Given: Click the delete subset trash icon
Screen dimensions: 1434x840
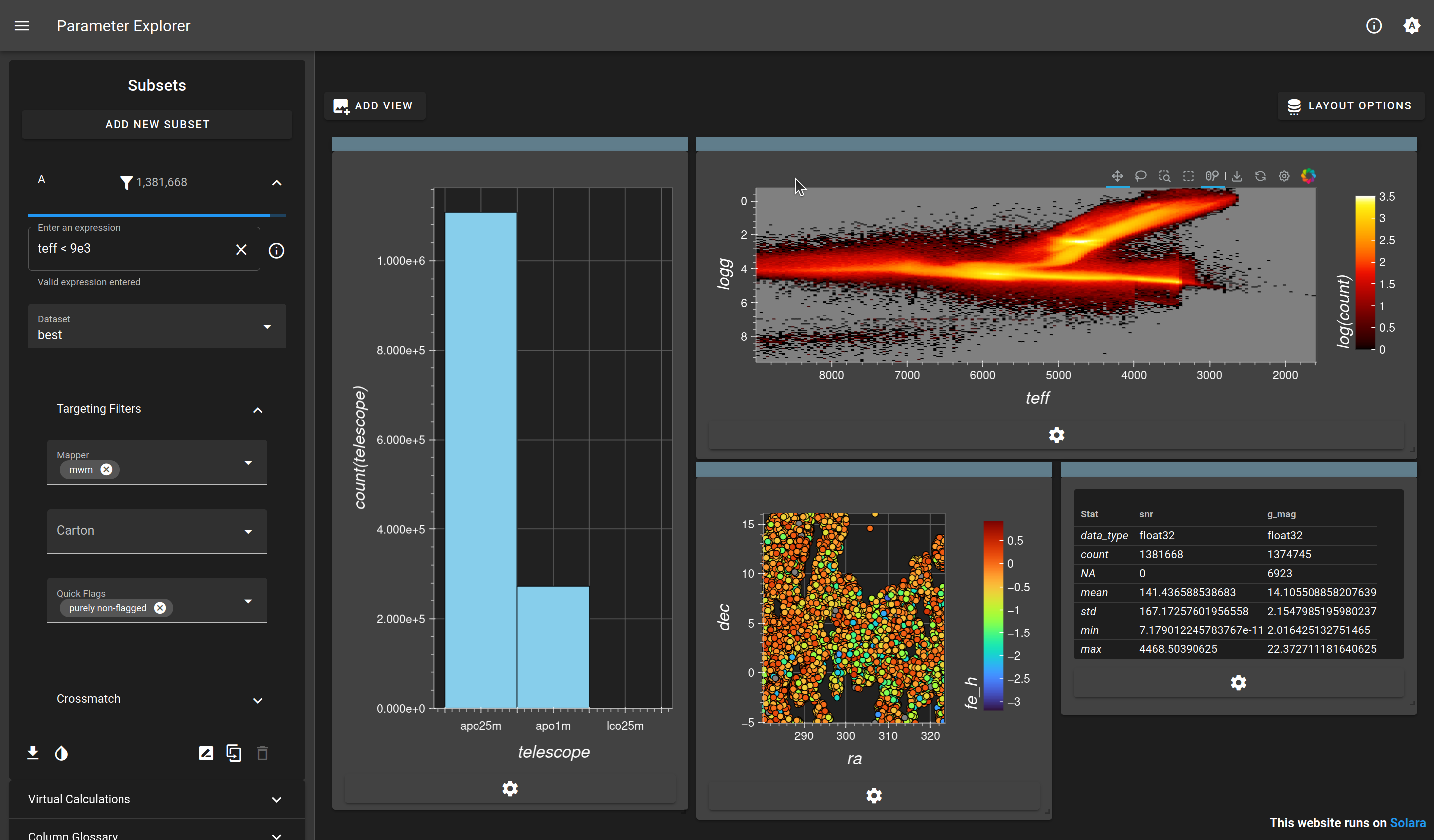Looking at the screenshot, I should pos(262,753).
